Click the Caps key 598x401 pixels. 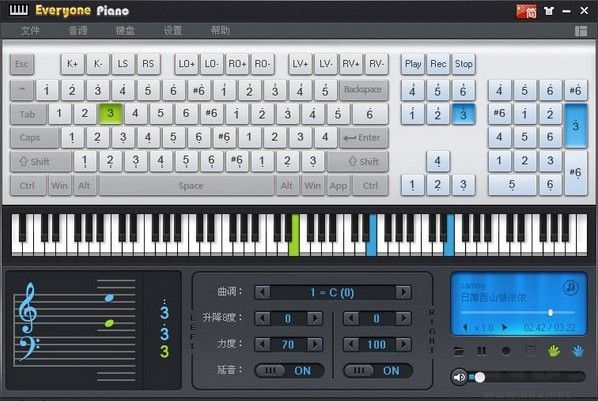(x=34, y=138)
